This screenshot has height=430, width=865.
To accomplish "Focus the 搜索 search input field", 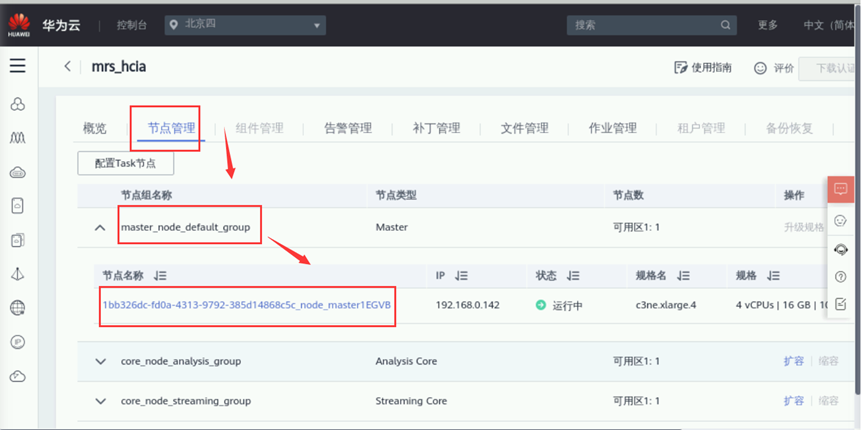I will (652, 25).
